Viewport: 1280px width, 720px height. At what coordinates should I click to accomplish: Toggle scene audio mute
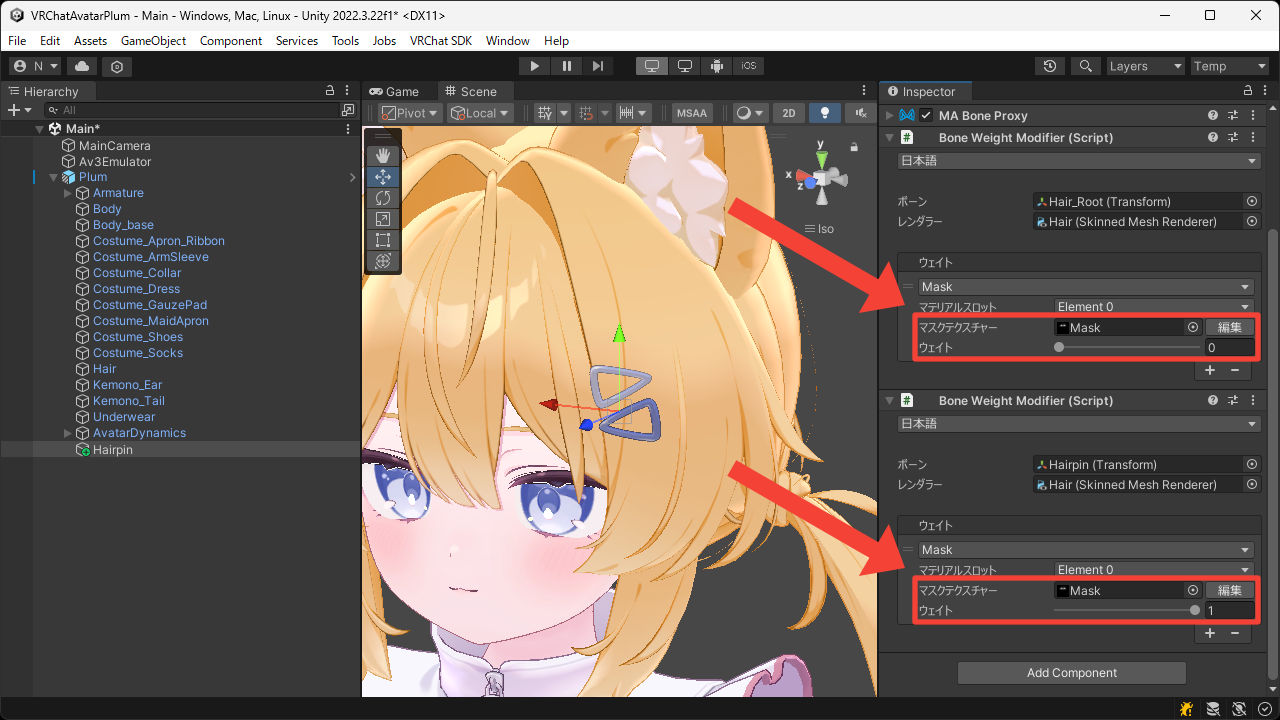860,113
